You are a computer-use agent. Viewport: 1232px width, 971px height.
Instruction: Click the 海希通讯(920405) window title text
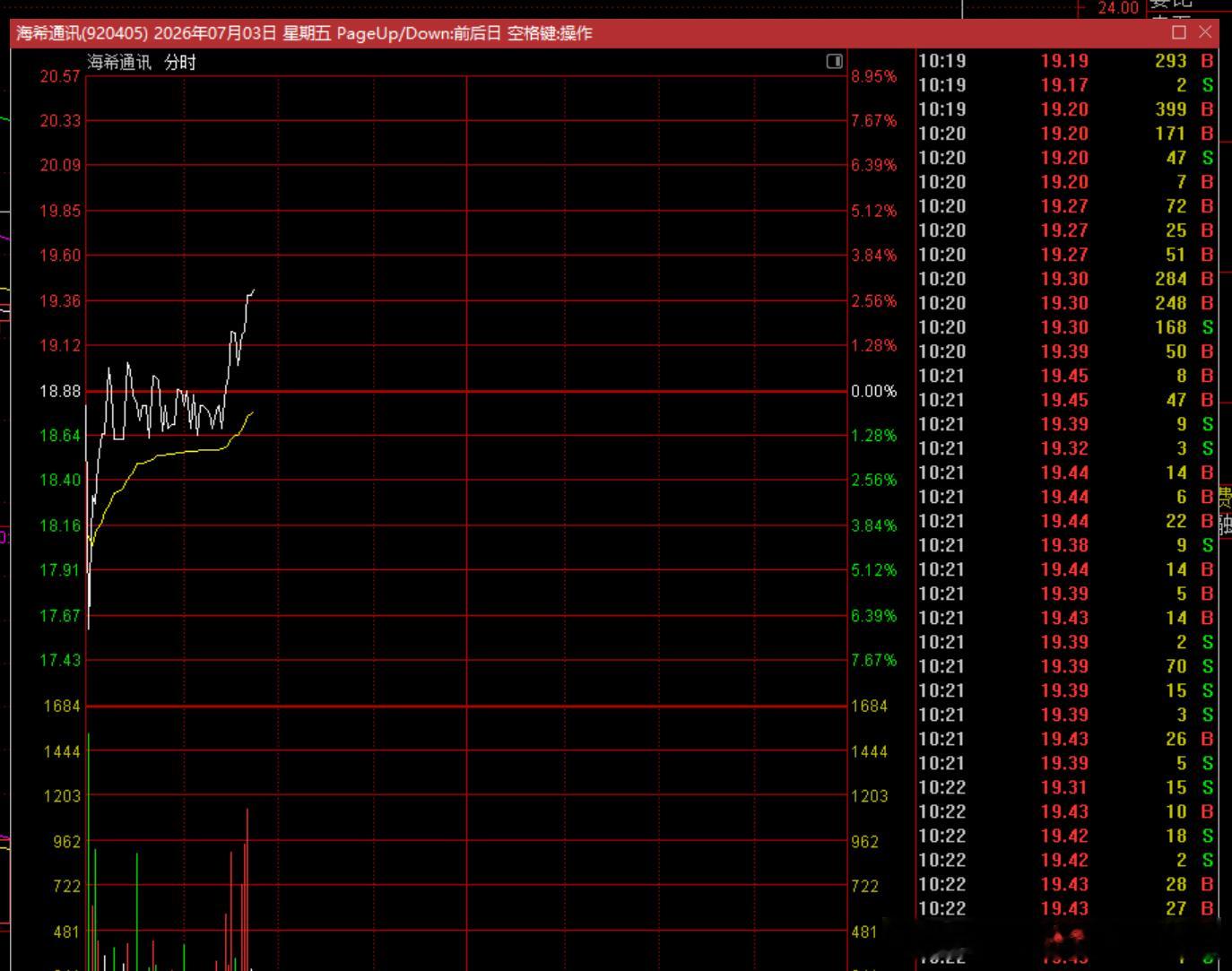click(x=82, y=33)
